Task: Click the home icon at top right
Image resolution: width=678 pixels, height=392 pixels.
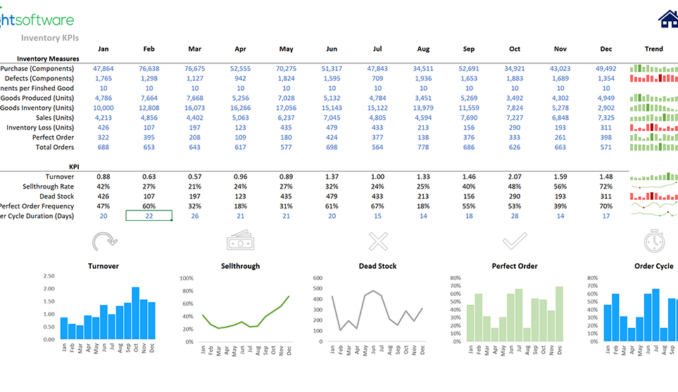Action: point(668,19)
